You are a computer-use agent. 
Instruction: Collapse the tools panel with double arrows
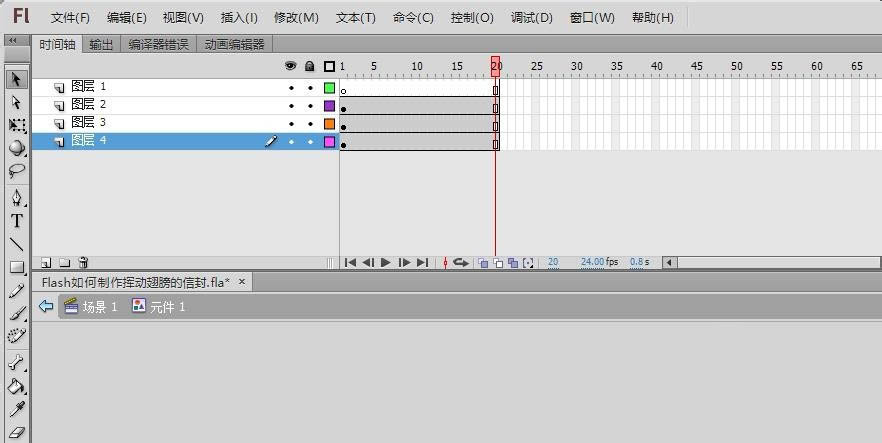[12, 41]
